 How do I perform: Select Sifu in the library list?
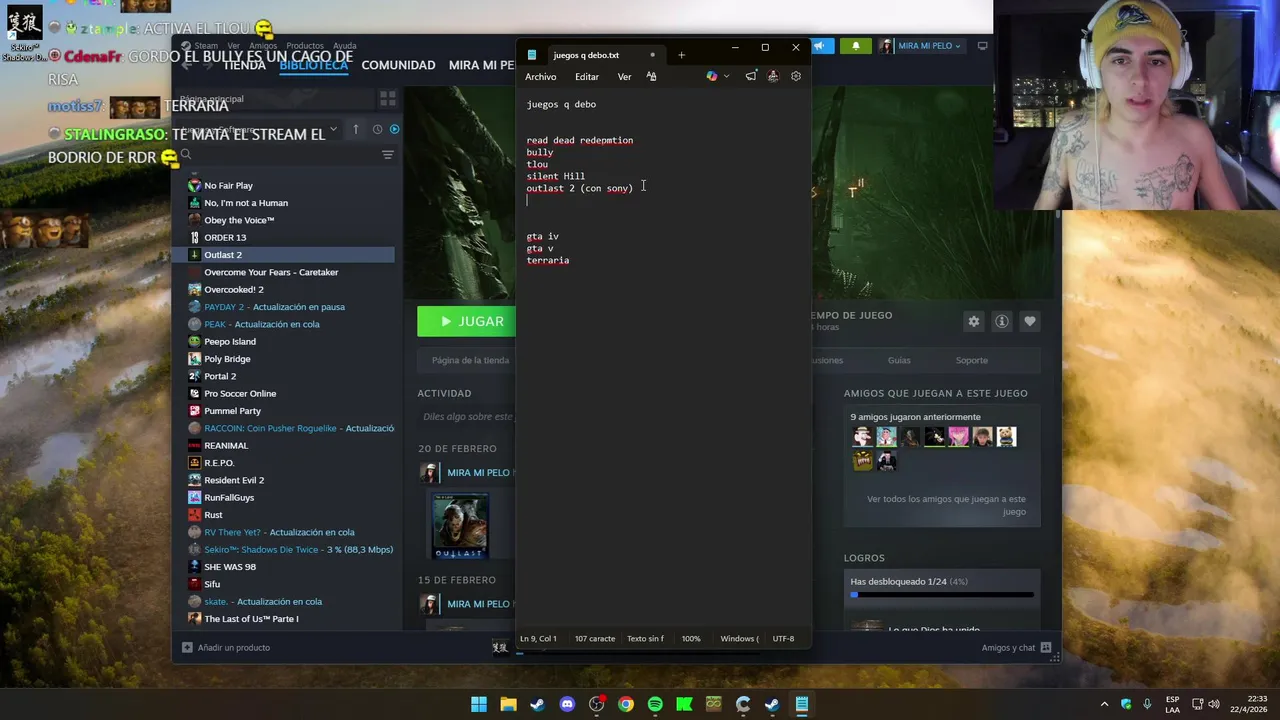click(x=212, y=584)
